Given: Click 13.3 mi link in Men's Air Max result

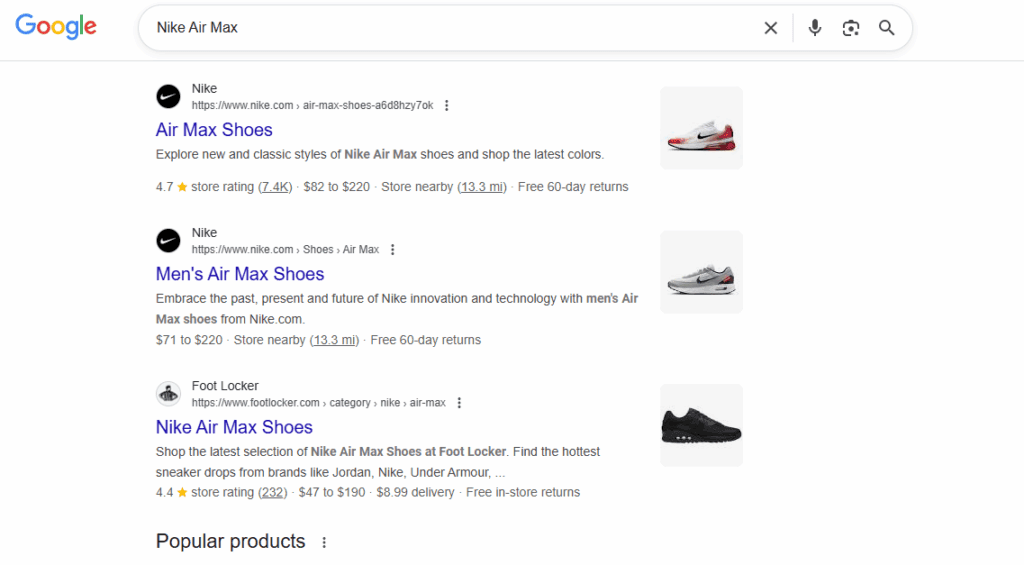Looking at the screenshot, I should point(334,340).
